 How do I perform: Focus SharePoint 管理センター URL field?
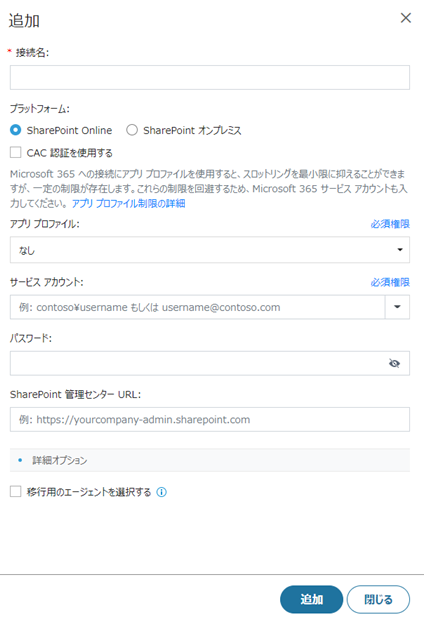210,419
